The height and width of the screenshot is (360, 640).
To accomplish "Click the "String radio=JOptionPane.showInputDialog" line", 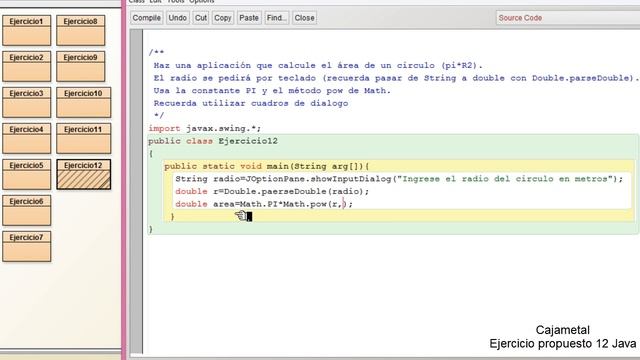I will pyautogui.click(x=399, y=179).
